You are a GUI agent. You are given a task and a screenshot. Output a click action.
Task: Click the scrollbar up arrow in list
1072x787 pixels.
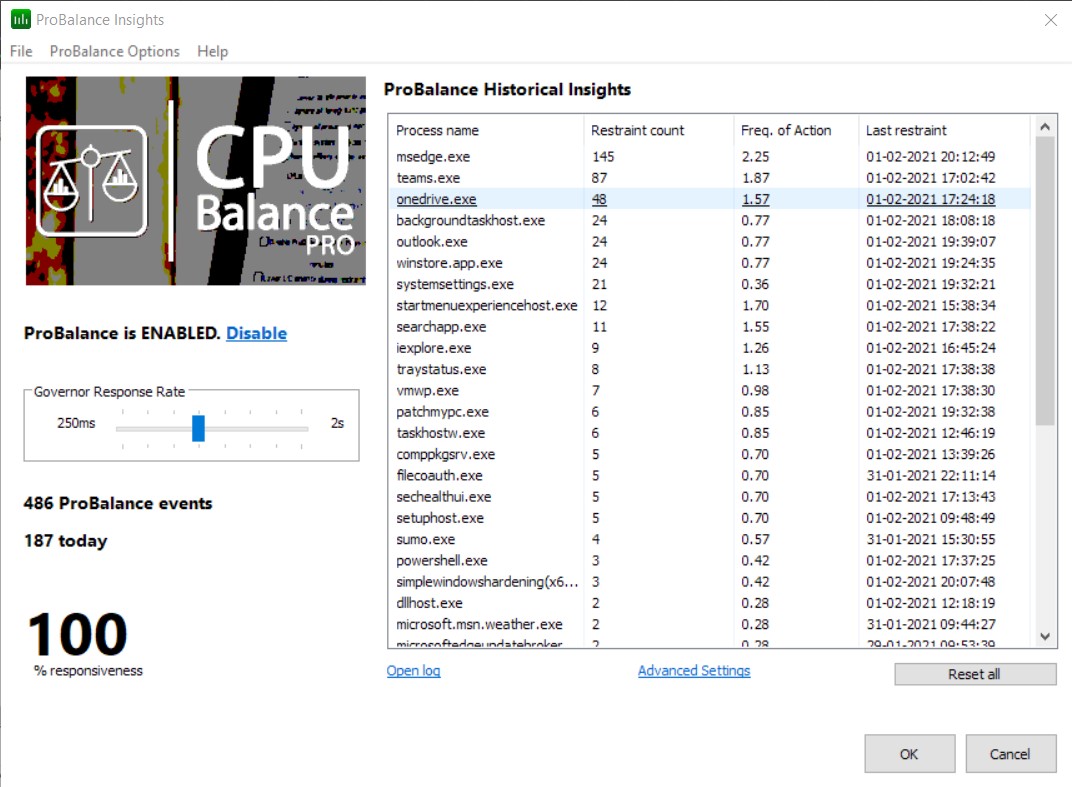(x=1045, y=126)
